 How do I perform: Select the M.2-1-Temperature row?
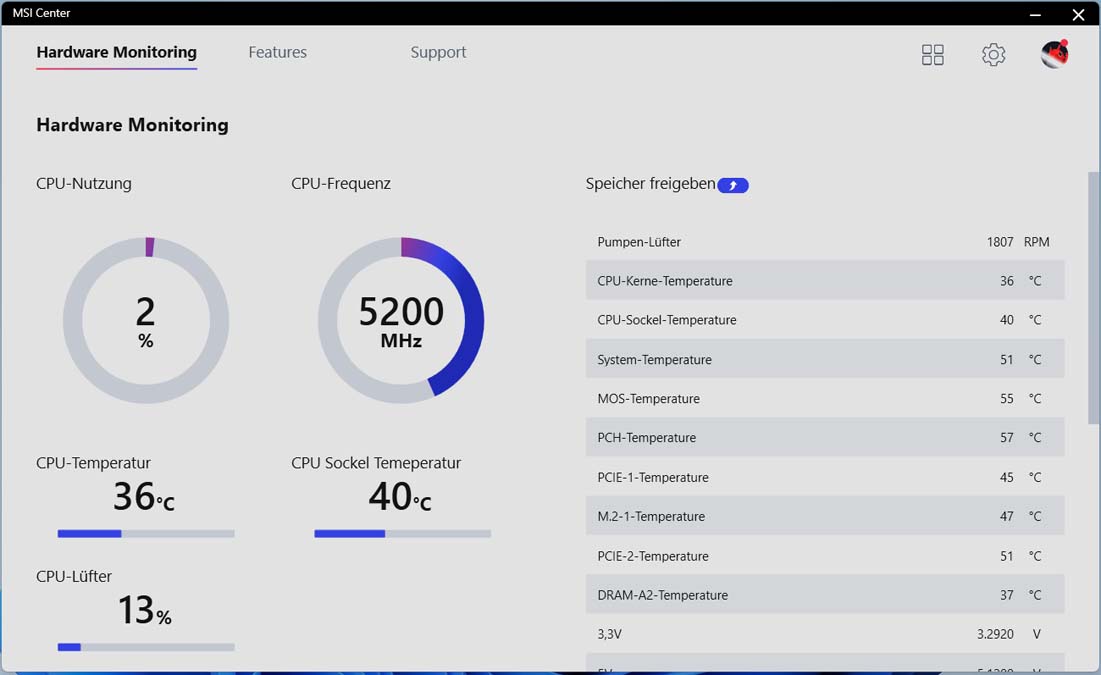pyautogui.click(x=825, y=516)
